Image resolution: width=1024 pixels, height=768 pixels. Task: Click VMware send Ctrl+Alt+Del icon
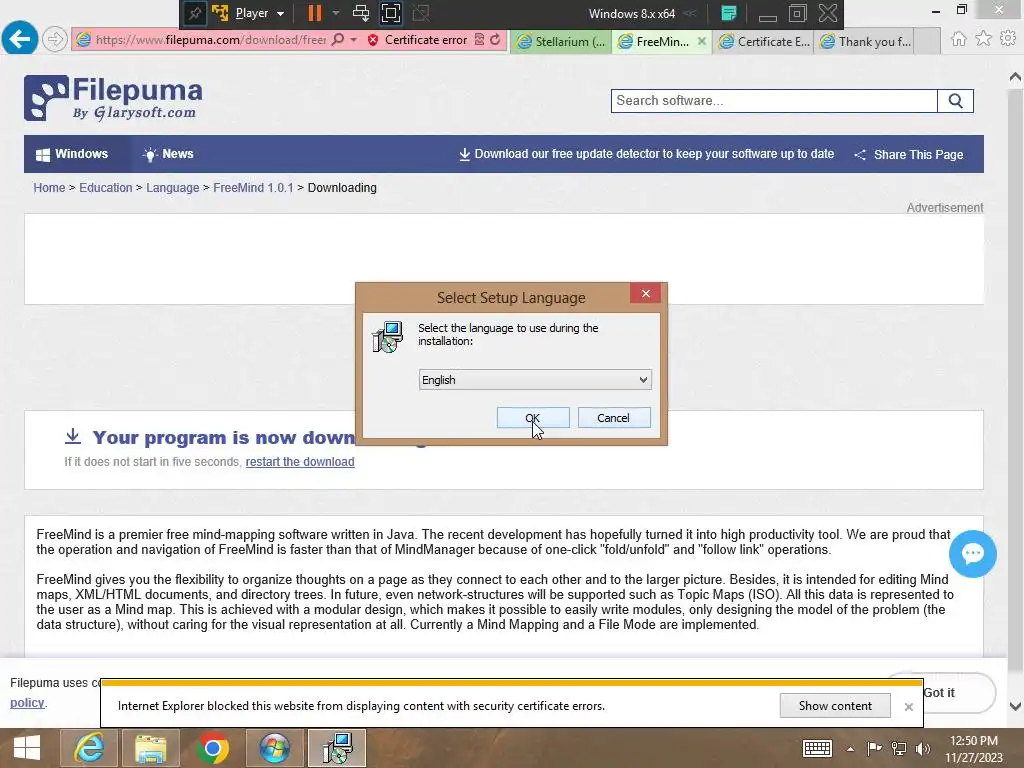(x=360, y=13)
